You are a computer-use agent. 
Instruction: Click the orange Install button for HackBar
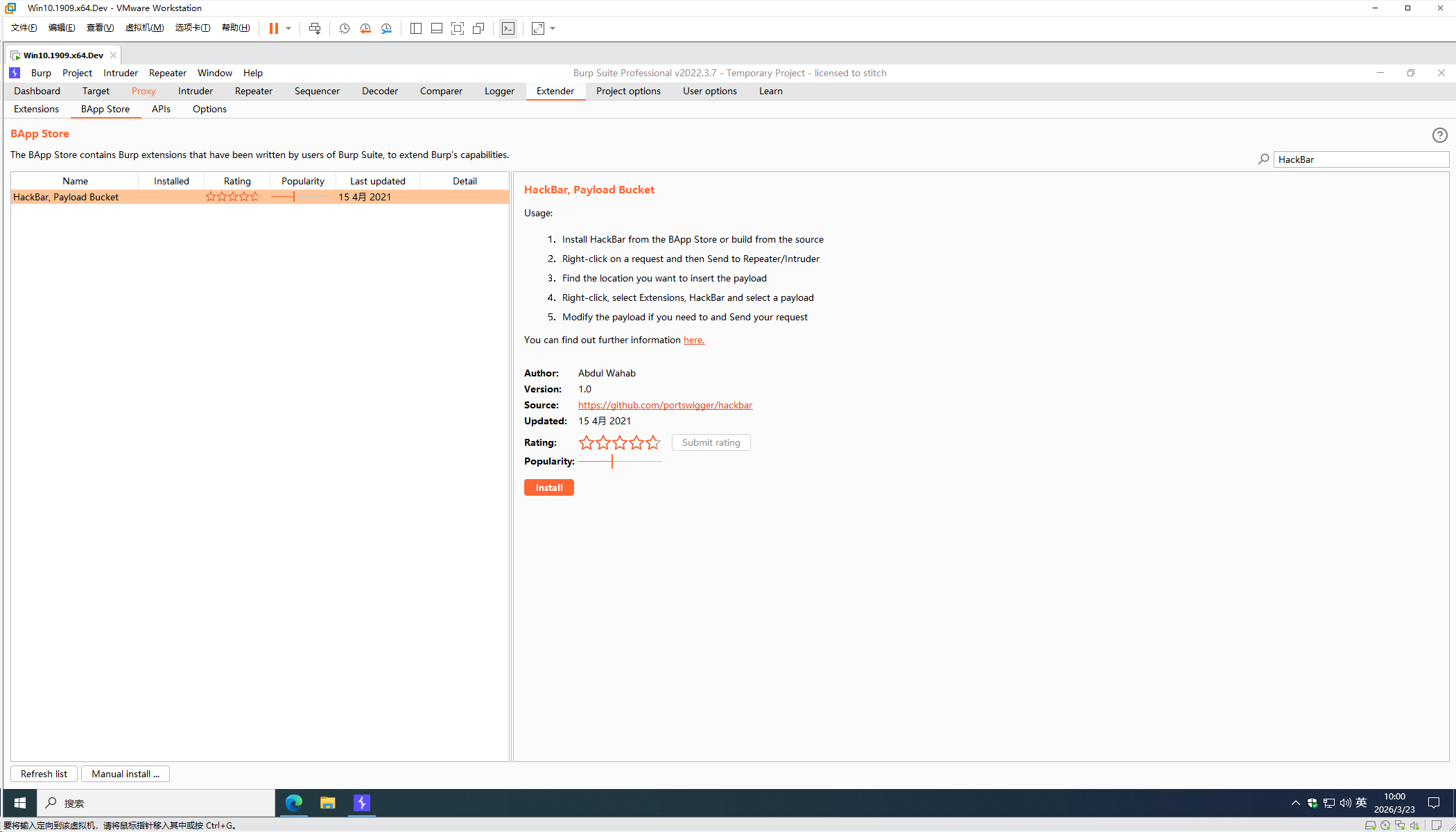(548, 487)
